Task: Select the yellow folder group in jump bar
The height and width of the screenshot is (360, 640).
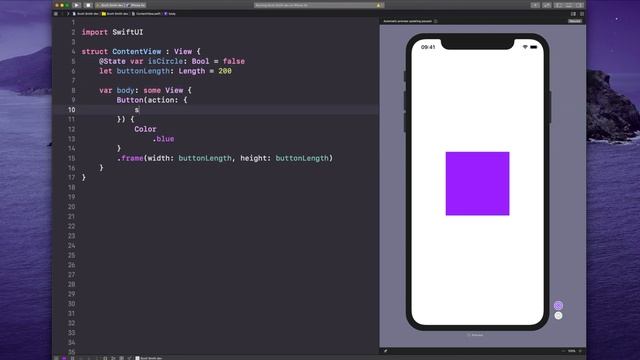Action: pos(115,13)
